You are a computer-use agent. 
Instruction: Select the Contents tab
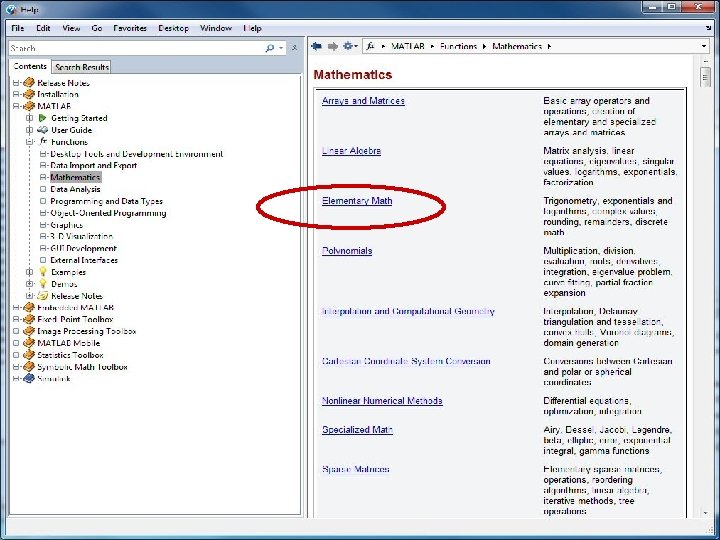pos(30,66)
